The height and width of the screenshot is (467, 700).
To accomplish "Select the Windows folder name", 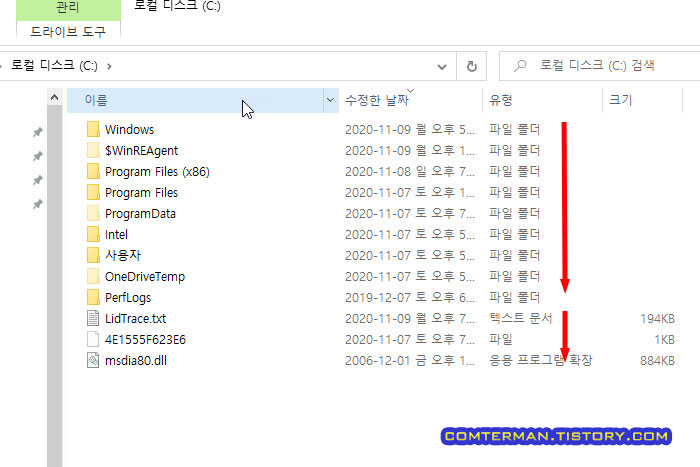I will 129,129.
